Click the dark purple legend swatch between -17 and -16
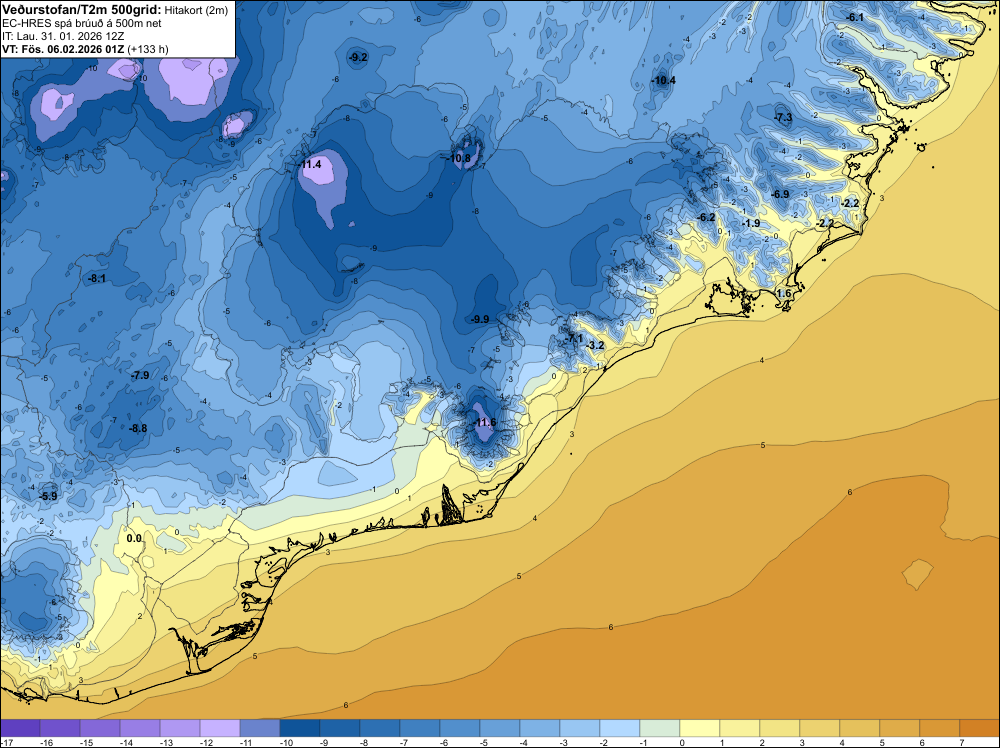Image resolution: width=1000 pixels, height=748 pixels. coord(20,728)
